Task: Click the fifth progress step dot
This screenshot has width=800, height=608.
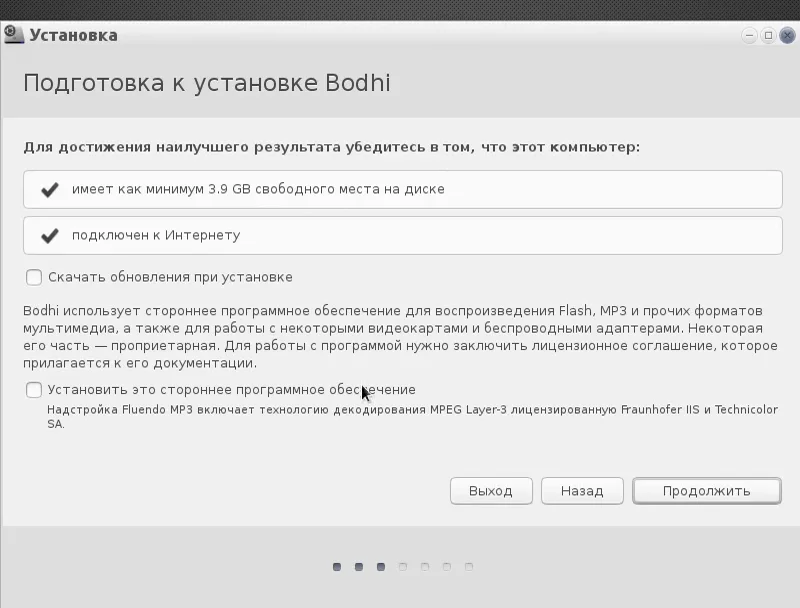Action: [x=425, y=567]
